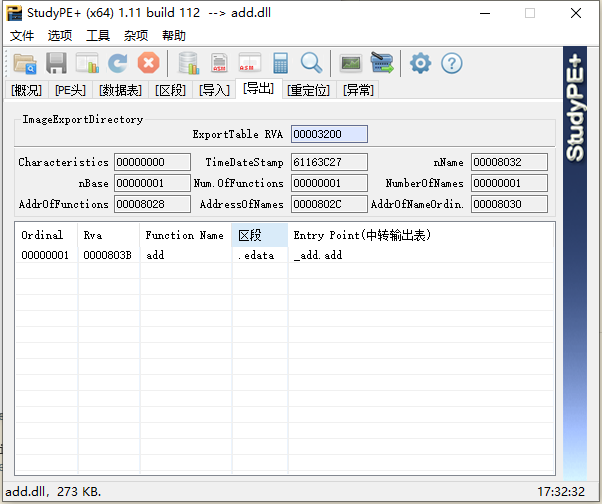Open the 杂项 menu
Viewport: 602px width, 504px height.
pyautogui.click(x=136, y=36)
